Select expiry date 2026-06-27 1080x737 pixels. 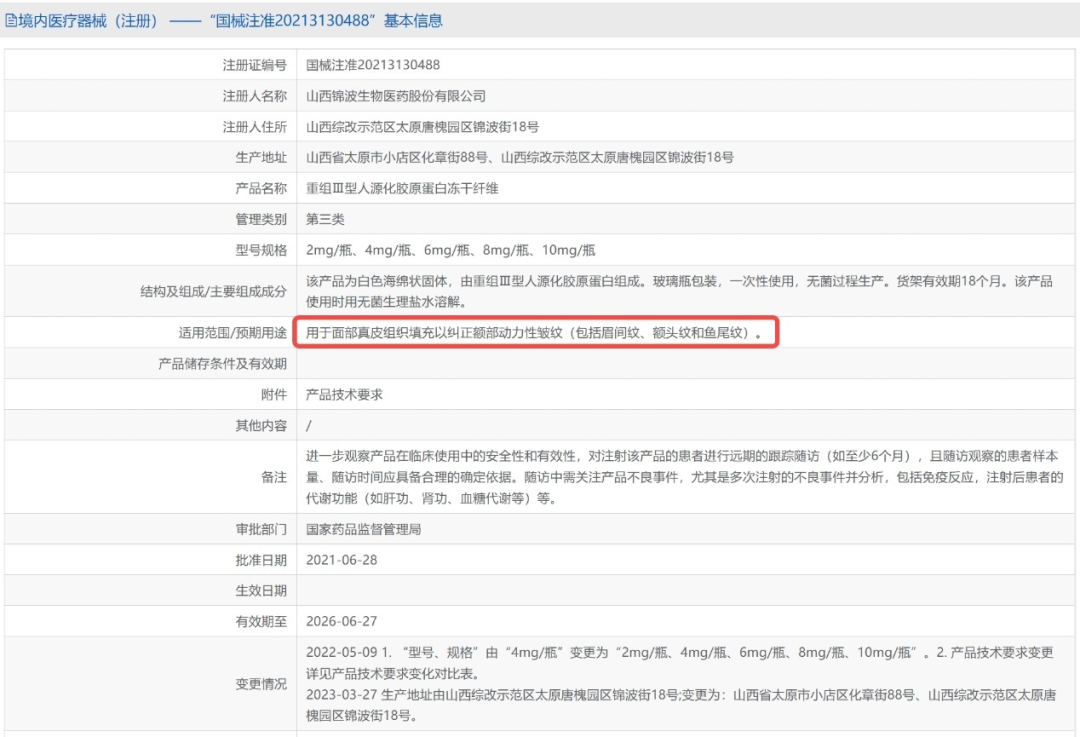click(342, 621)
